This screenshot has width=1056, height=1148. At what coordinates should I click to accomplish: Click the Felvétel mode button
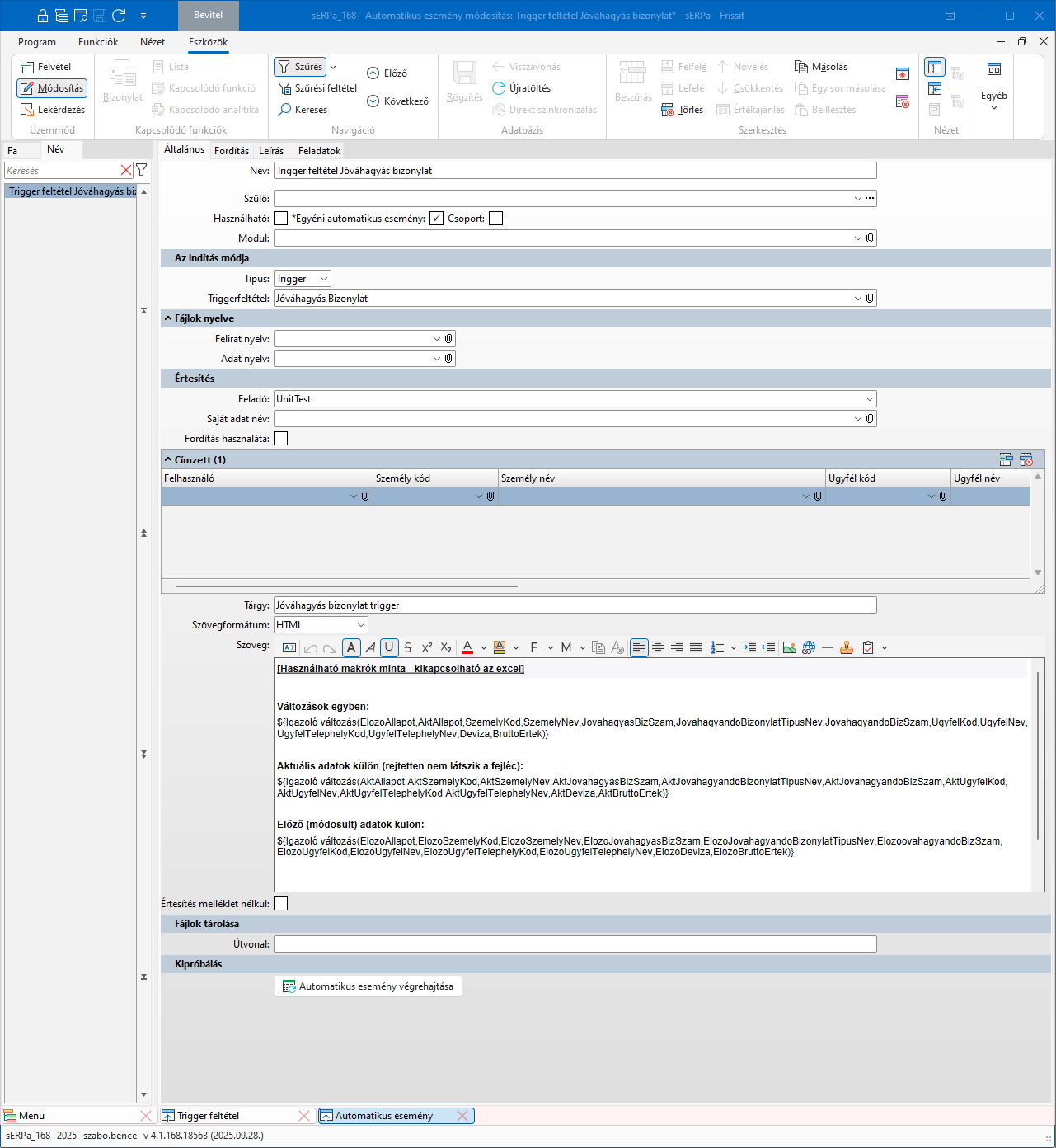click(x=46, y=67)
